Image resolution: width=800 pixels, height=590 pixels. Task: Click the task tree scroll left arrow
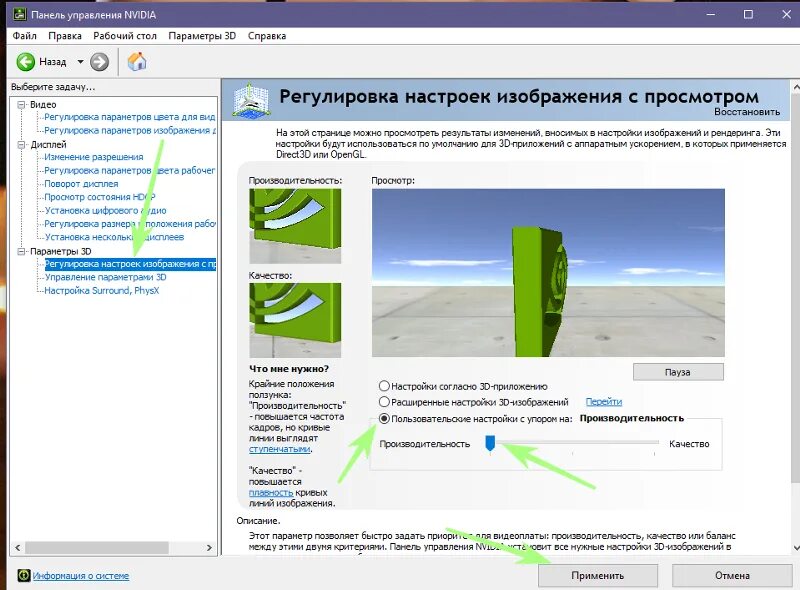18,548
